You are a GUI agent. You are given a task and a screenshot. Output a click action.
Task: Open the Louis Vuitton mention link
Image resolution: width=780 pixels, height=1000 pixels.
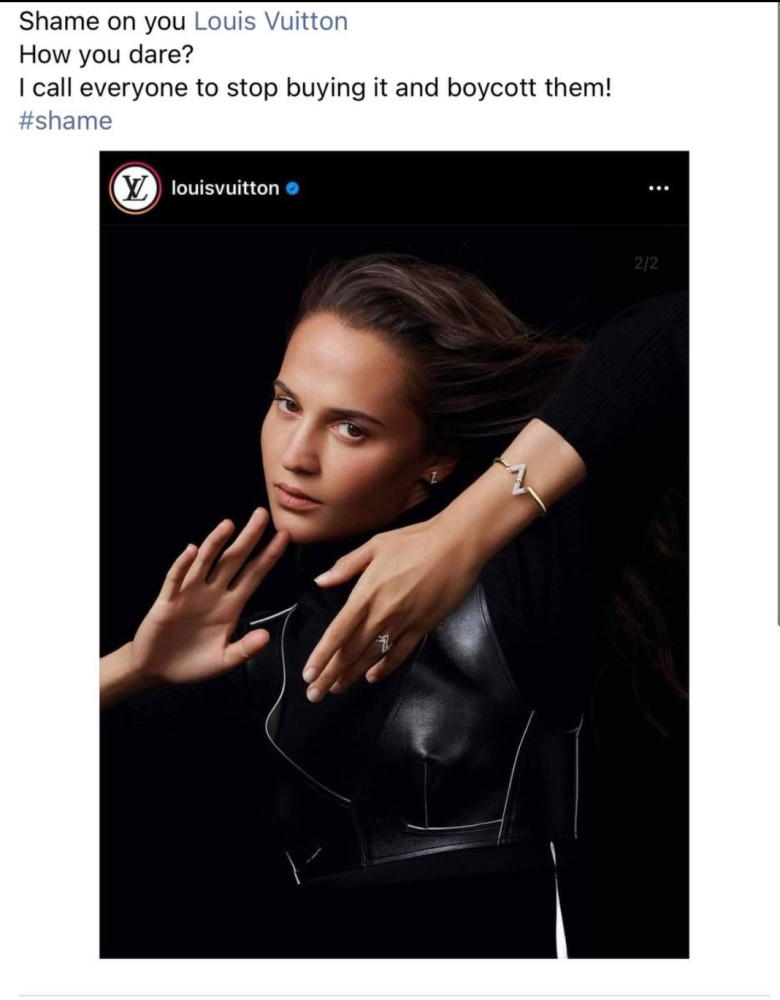pos(270,21)
